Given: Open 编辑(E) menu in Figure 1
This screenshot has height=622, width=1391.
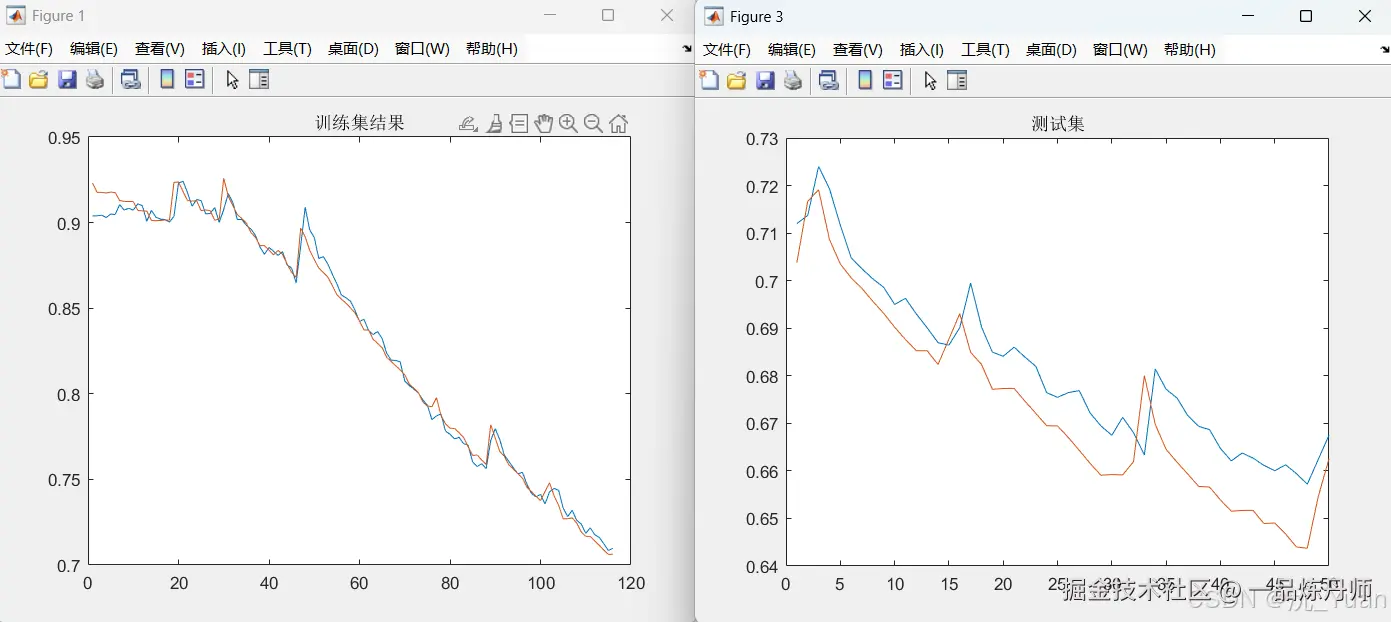Looking at the screenshot, I should coord(94,49).
